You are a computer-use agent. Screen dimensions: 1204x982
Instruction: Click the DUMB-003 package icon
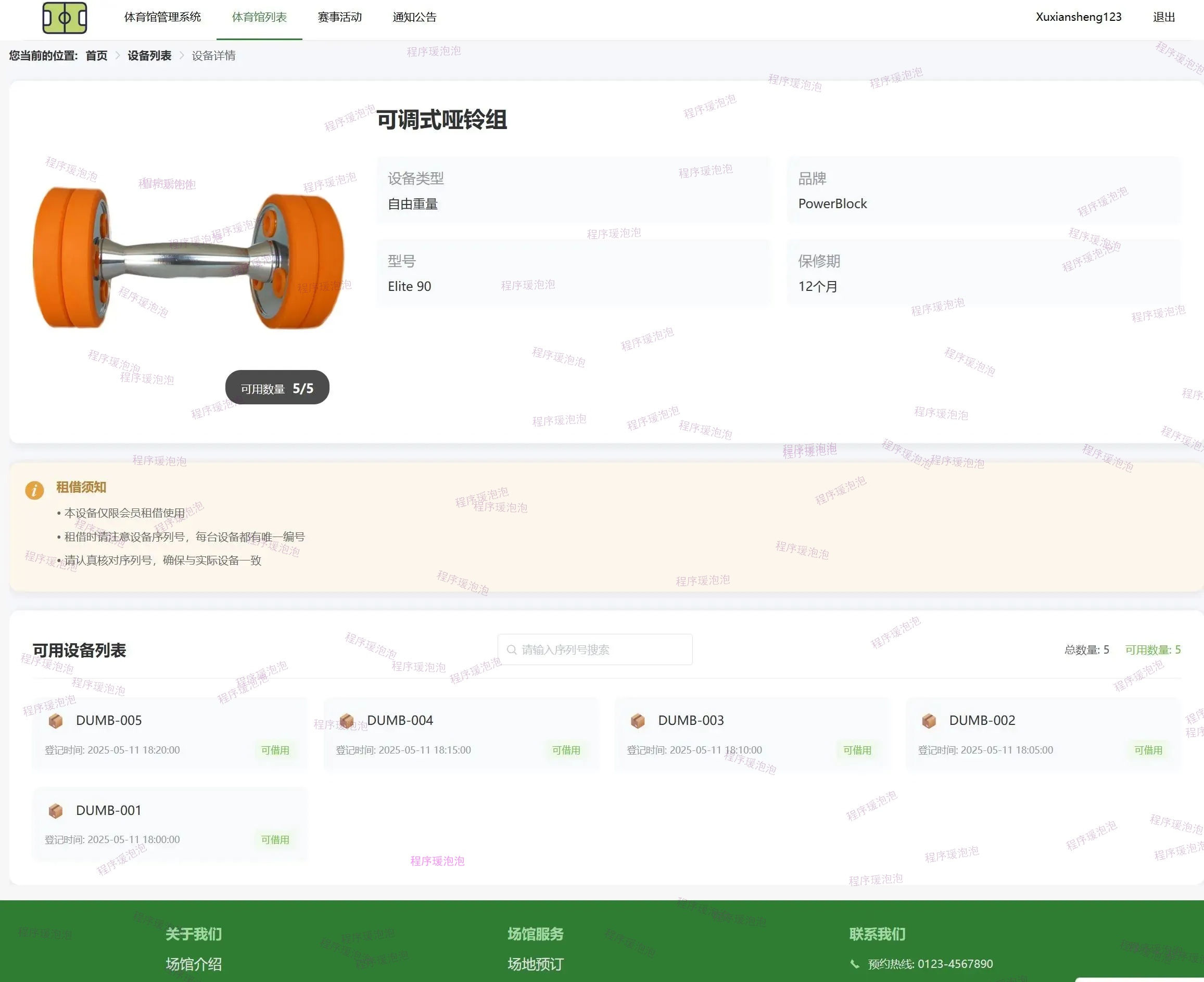tap(638, 721)
